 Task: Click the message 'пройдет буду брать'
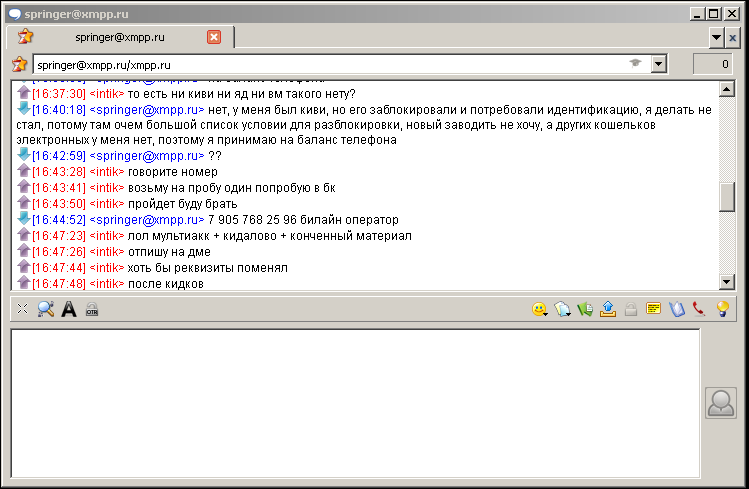[182, 204]
